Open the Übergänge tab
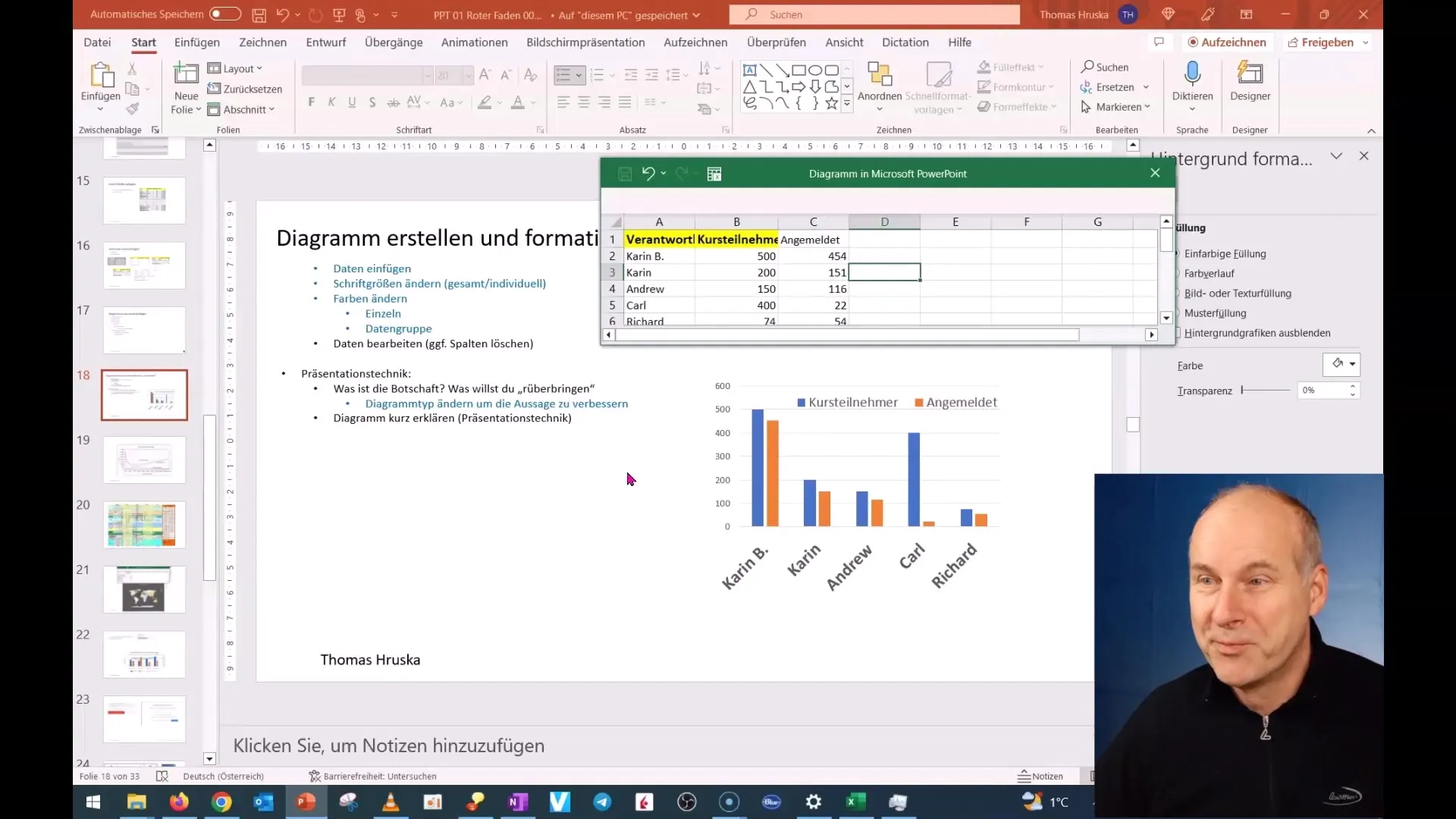1456x819 pixels. point(394,42)
